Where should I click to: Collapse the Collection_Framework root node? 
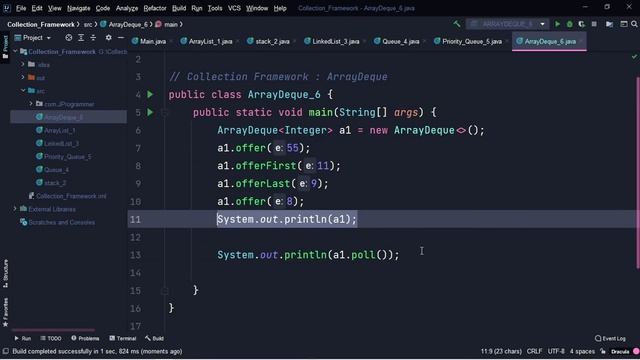coord(16,51)
